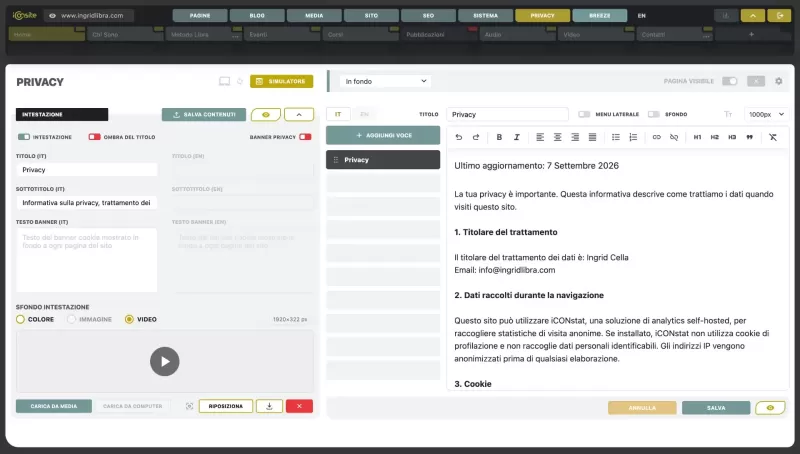Click the device preview icon beside Simulatore
The image size is (800, 454).
pos(224,82)
